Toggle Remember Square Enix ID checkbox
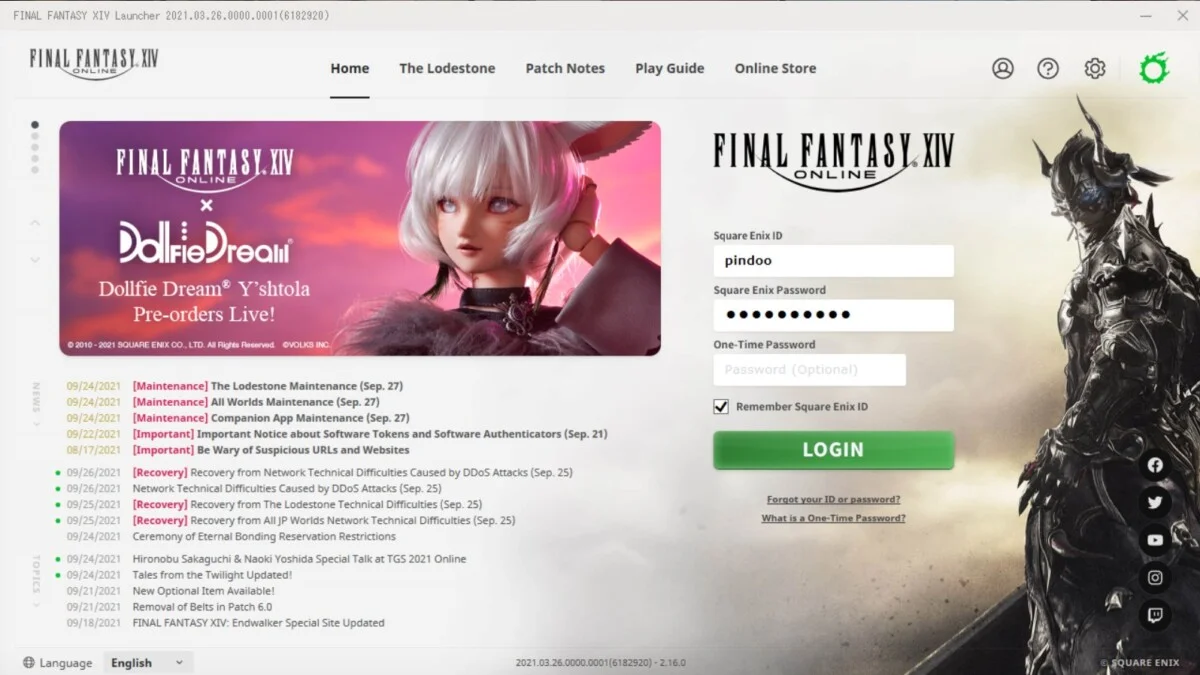1200x675 pixels. 721,406
